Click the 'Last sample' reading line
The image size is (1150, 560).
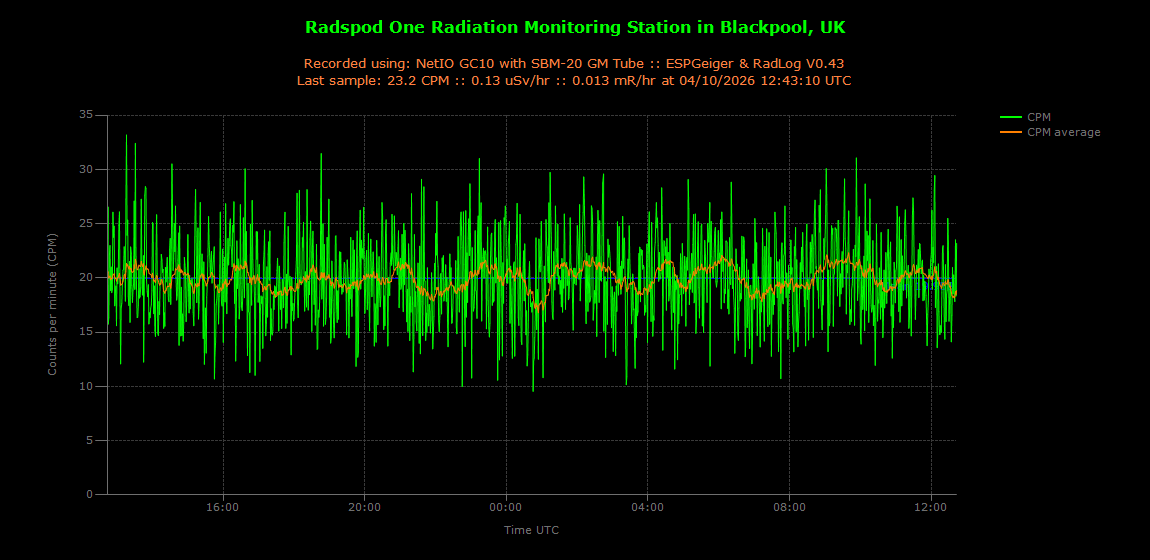click(575, 81)
